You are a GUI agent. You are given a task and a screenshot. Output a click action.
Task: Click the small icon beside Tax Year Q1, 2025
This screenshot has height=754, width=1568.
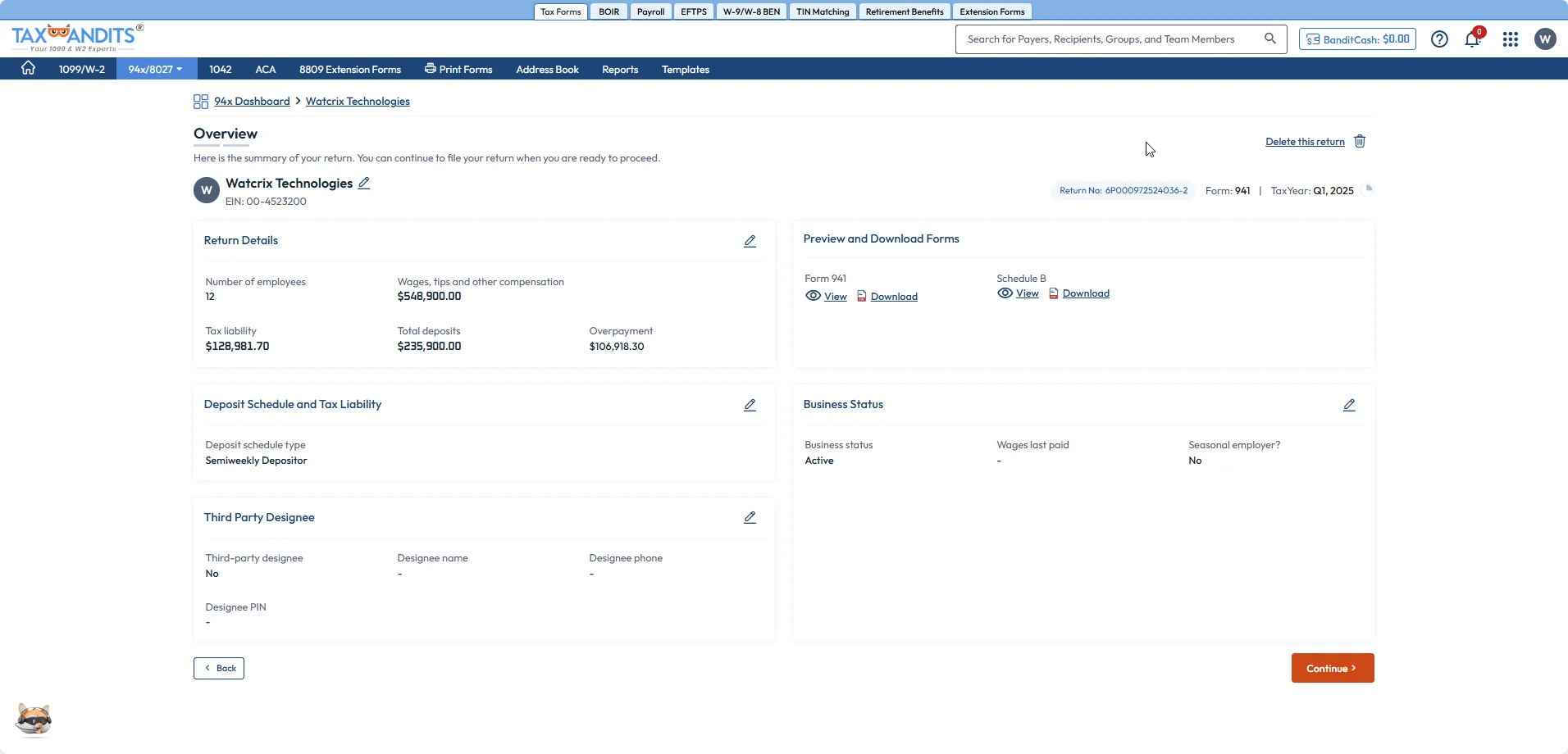click(1368, 189)
